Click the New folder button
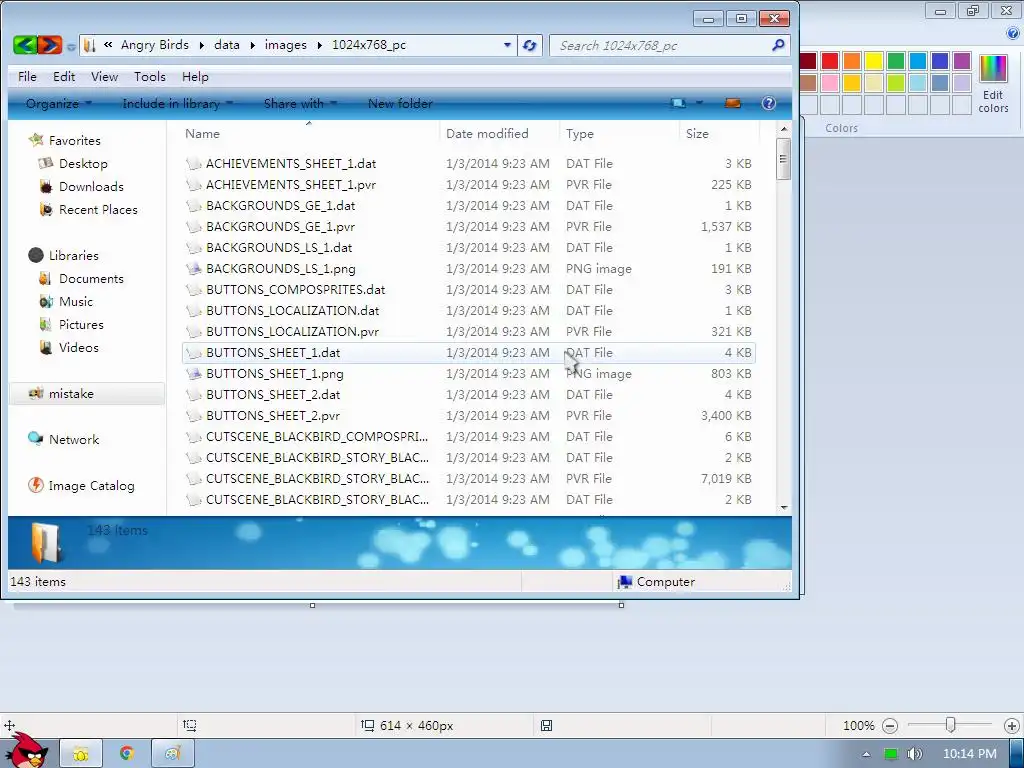Screen dimensions: 1024x768 point(400,103)
